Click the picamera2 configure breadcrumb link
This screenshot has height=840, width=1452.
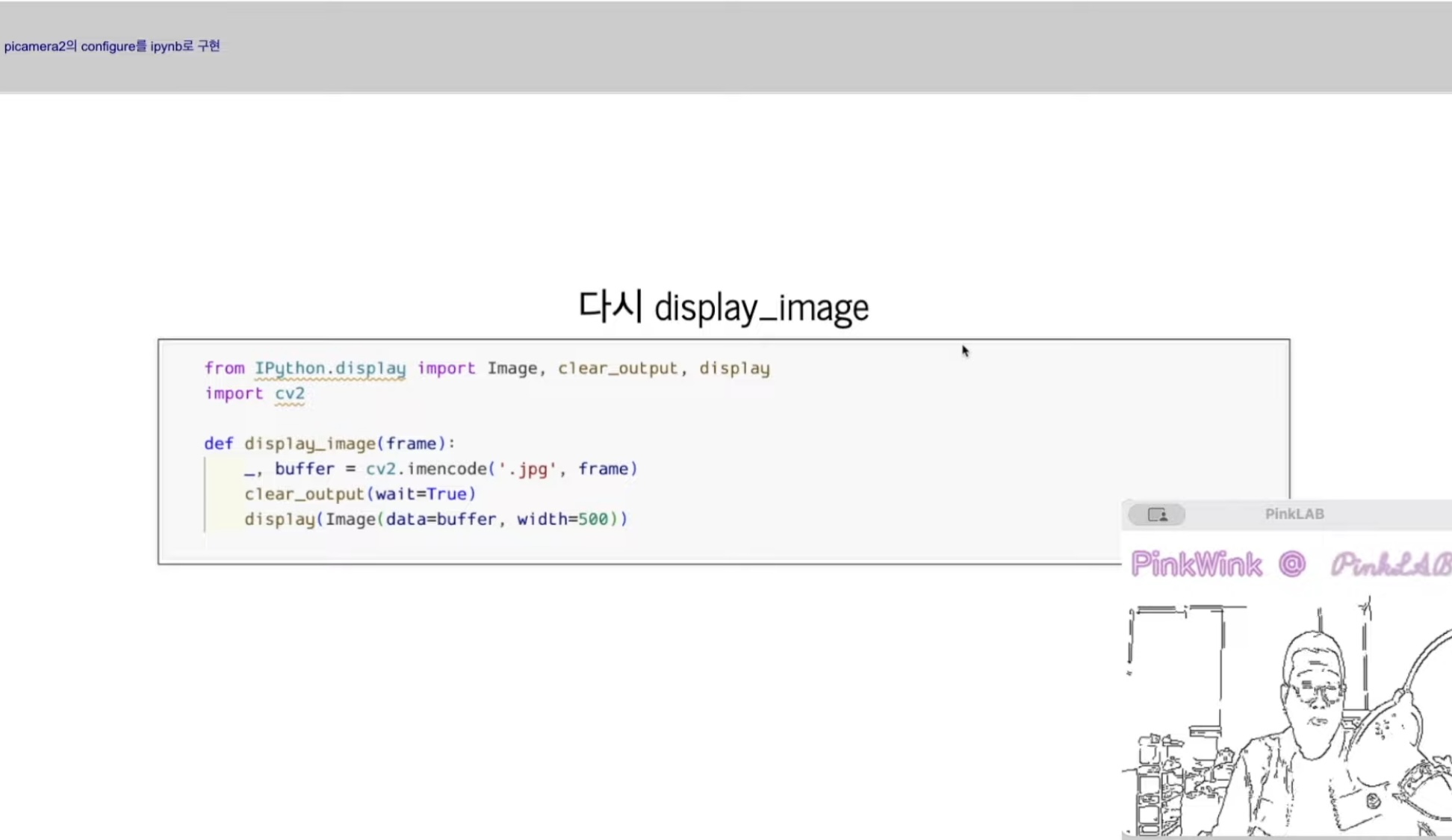(x=112, y=46)
